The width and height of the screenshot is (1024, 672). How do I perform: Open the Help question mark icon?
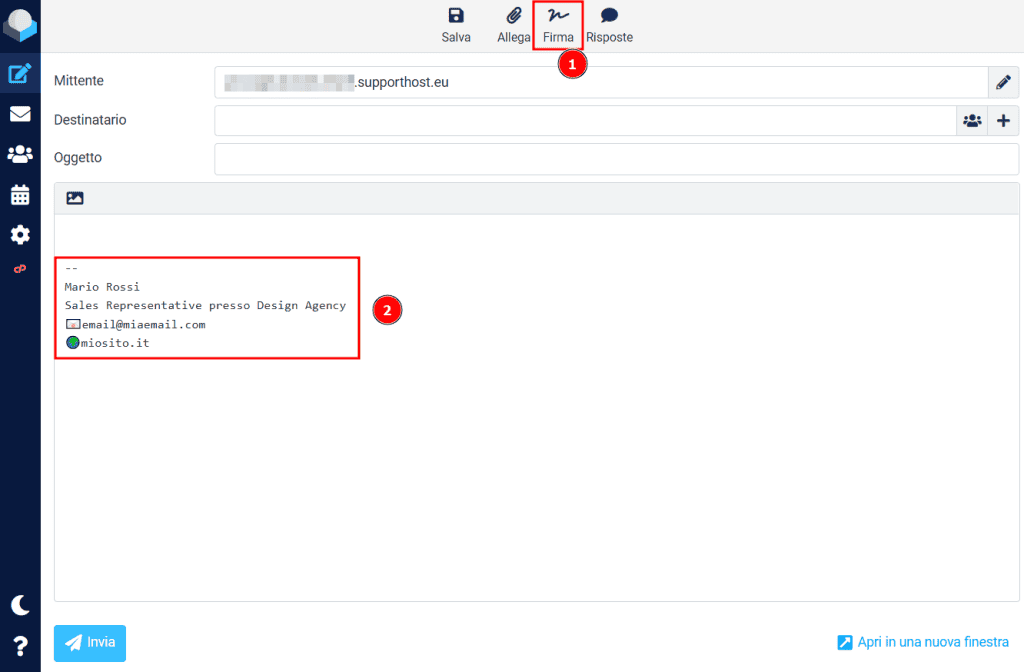click(20, 647)
